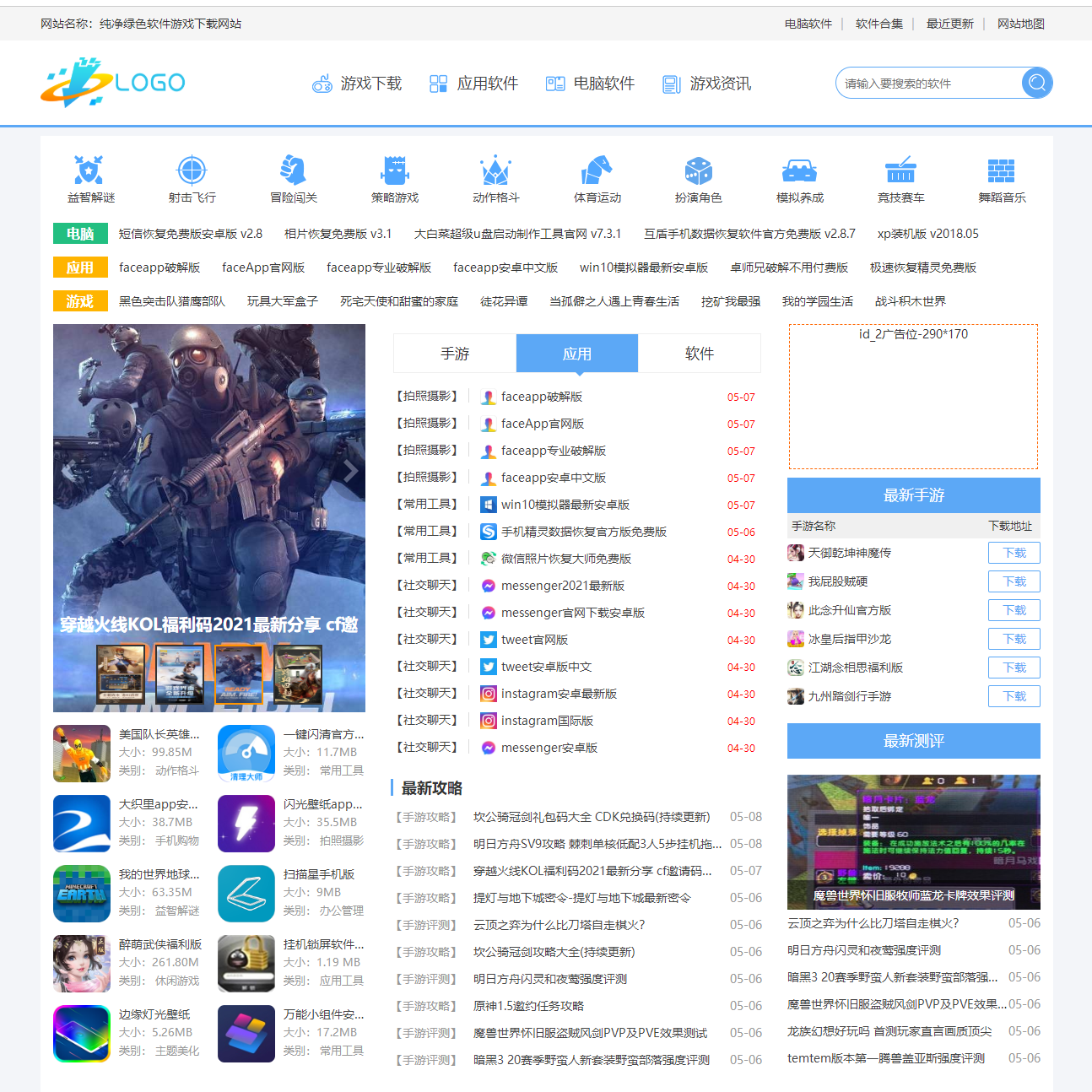Open the 美国队长英雄 app icon
The height and width of the screenshot is (1092, 1092).
(x=82, y=754)
